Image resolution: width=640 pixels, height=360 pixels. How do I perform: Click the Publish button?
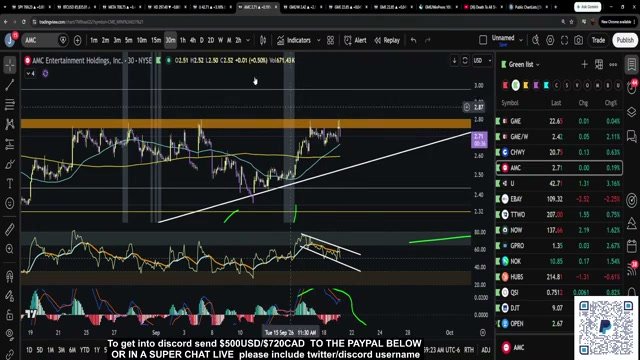625,40
